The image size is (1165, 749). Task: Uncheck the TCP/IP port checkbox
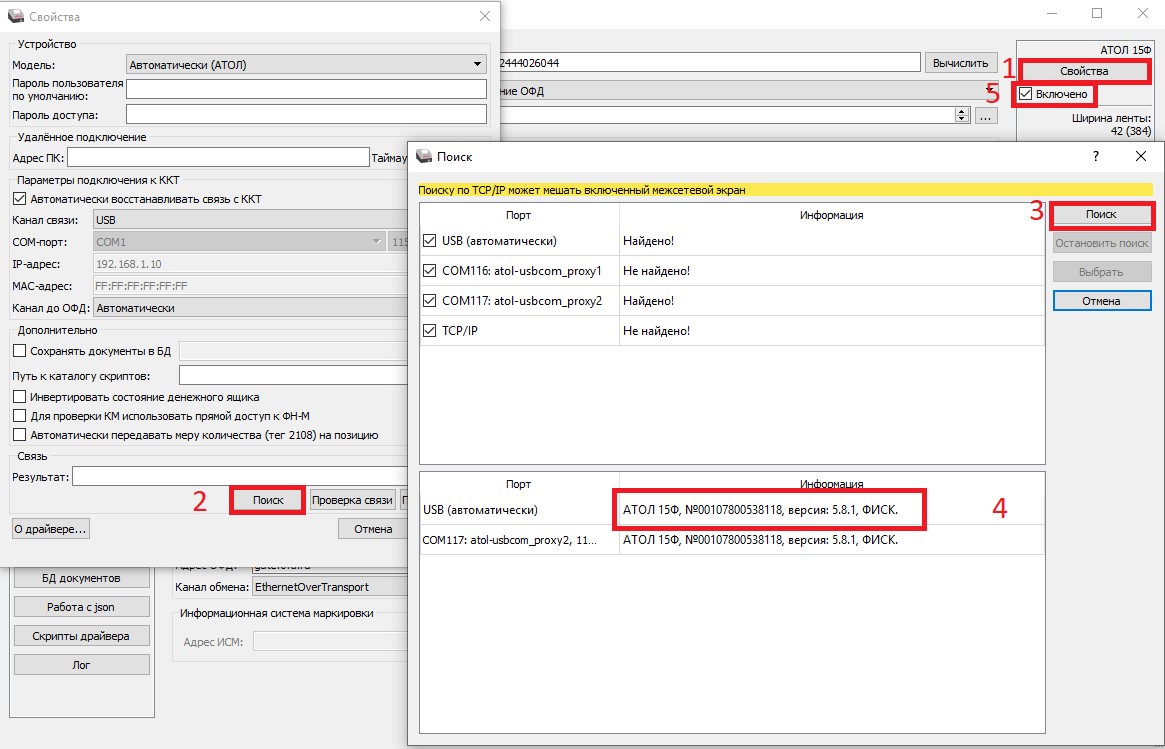pyautogui.click(x=430, y=331)
